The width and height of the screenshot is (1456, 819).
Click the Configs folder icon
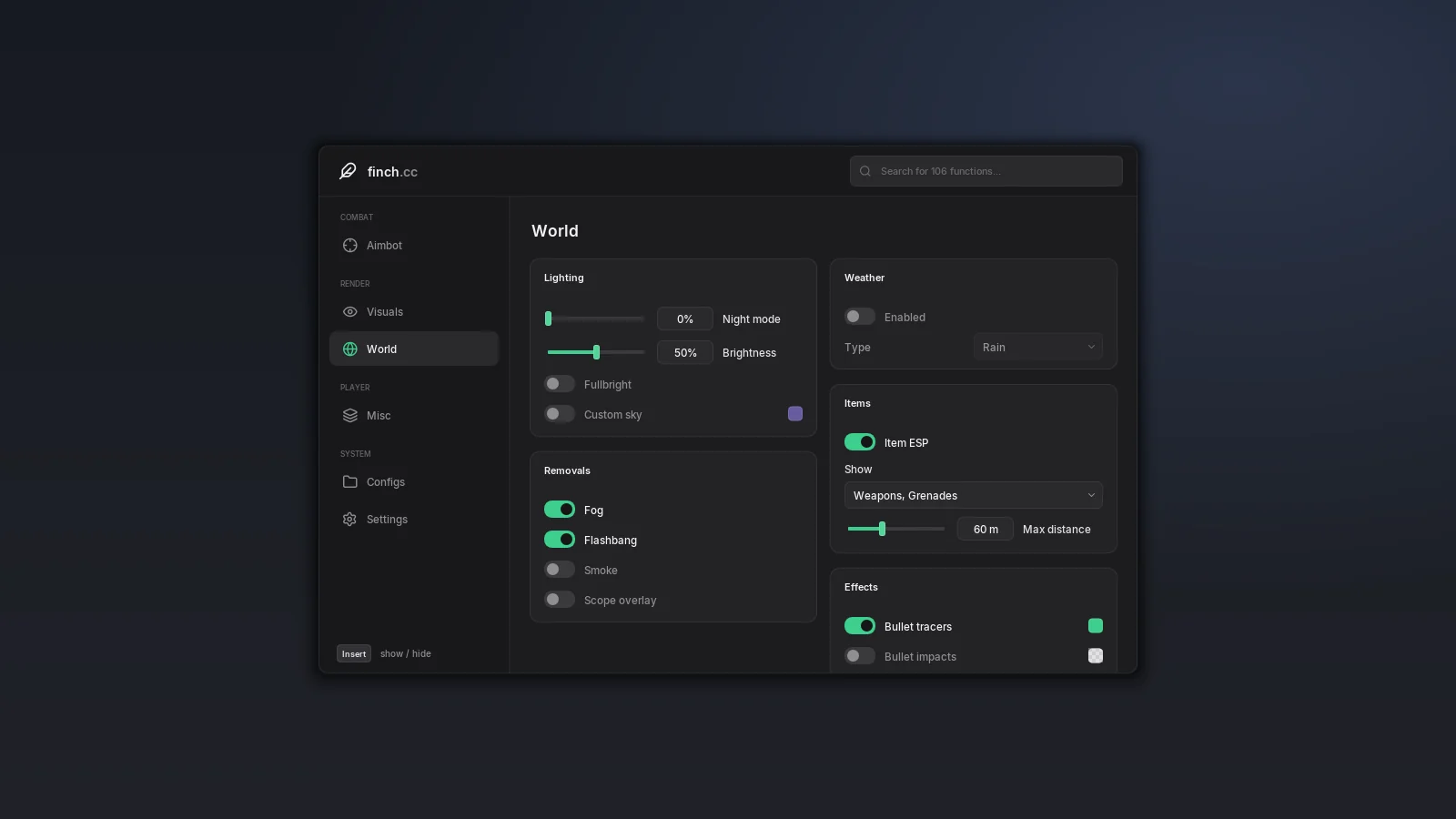point(349,482)
